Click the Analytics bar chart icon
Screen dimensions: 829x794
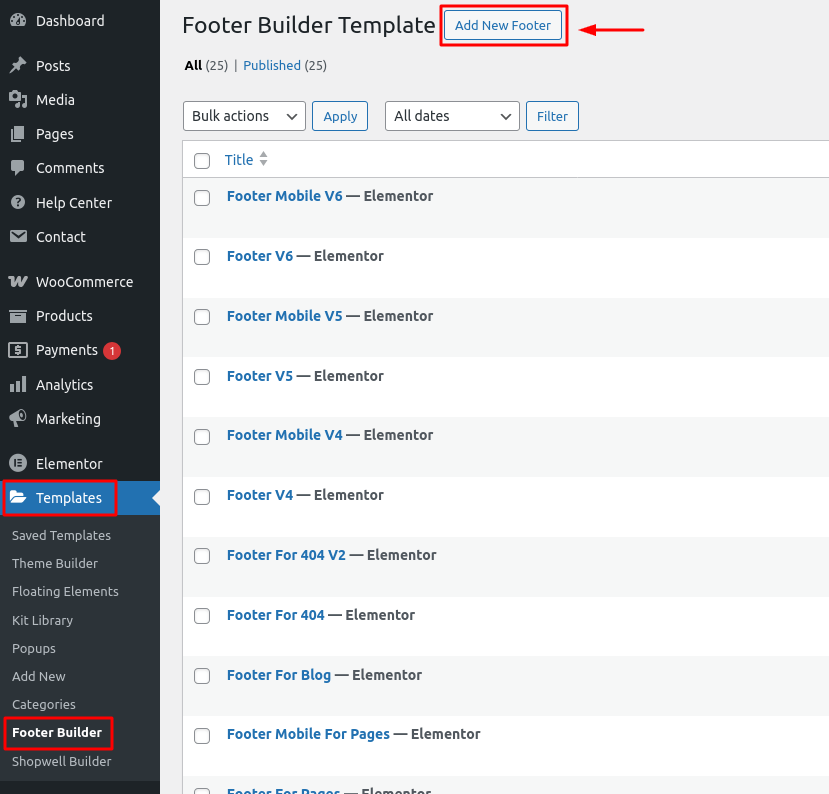[x=18, y=385]
